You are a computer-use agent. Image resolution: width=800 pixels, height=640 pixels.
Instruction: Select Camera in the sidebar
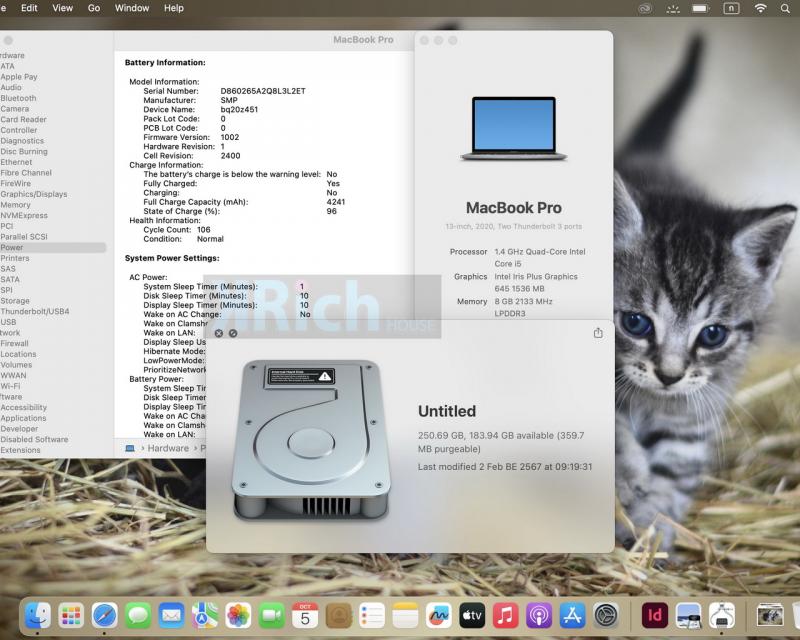click(x=15, y=109)
